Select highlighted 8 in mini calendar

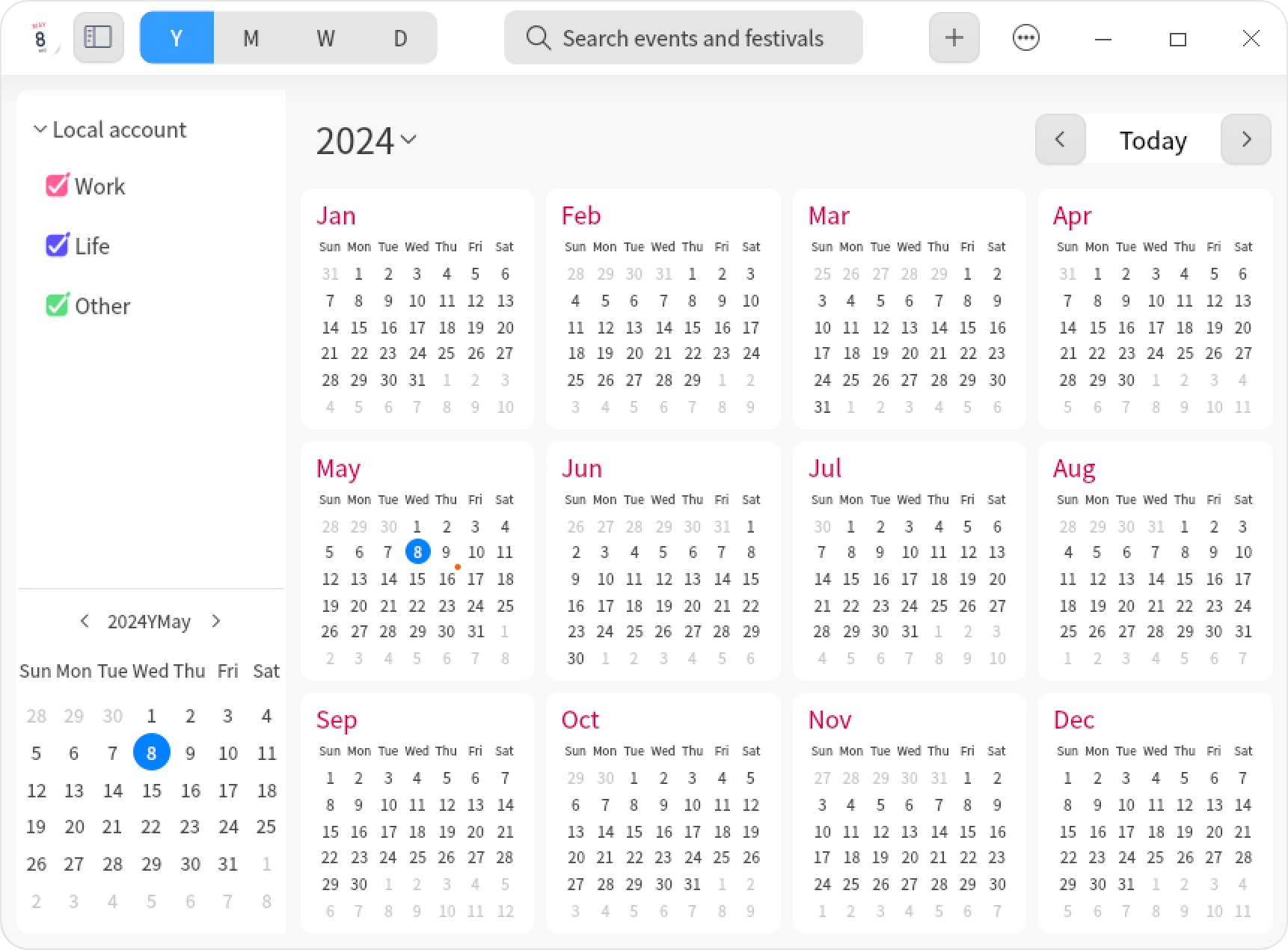[x=151, y=753]
